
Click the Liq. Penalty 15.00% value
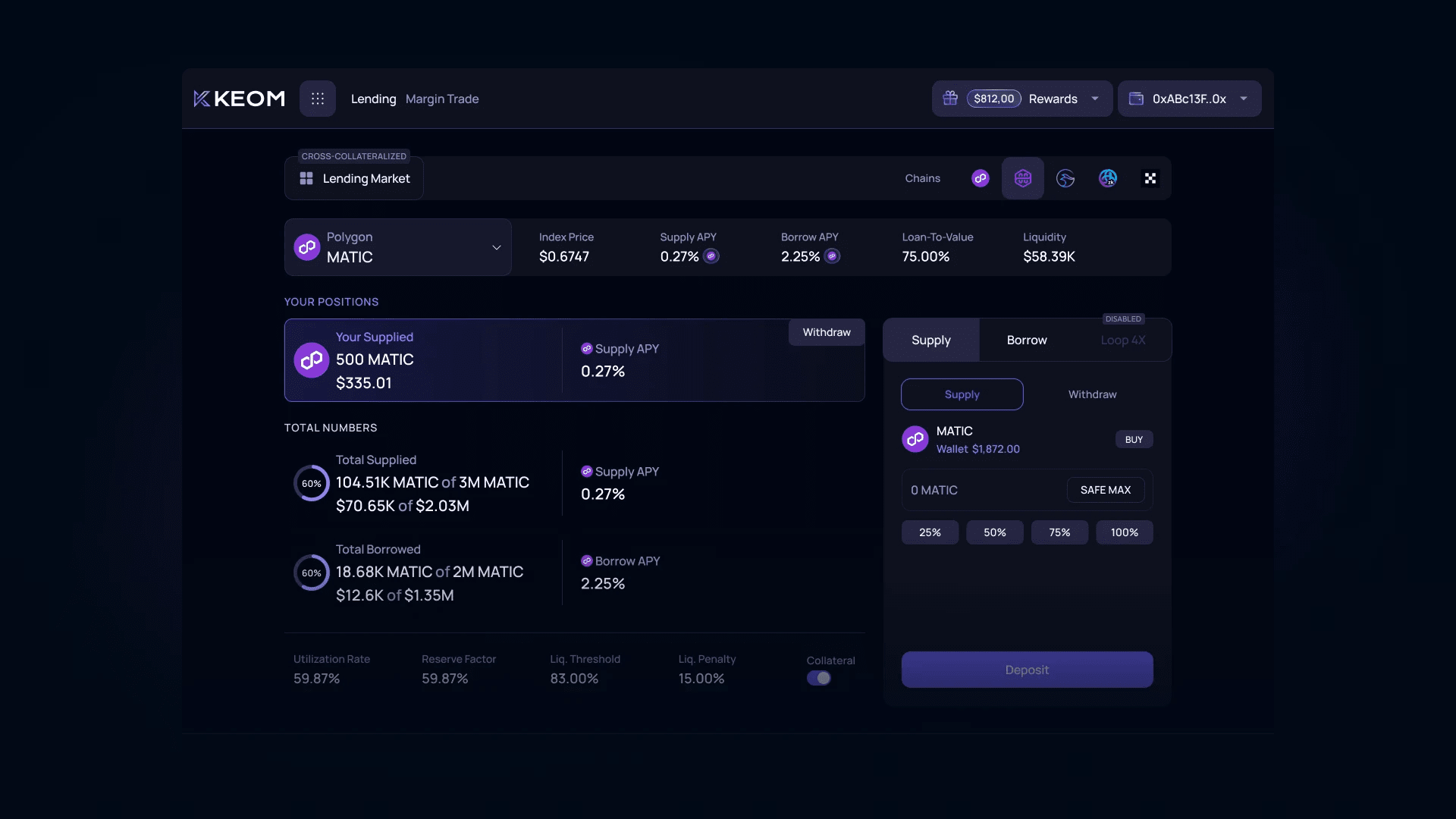pos(701,678)
